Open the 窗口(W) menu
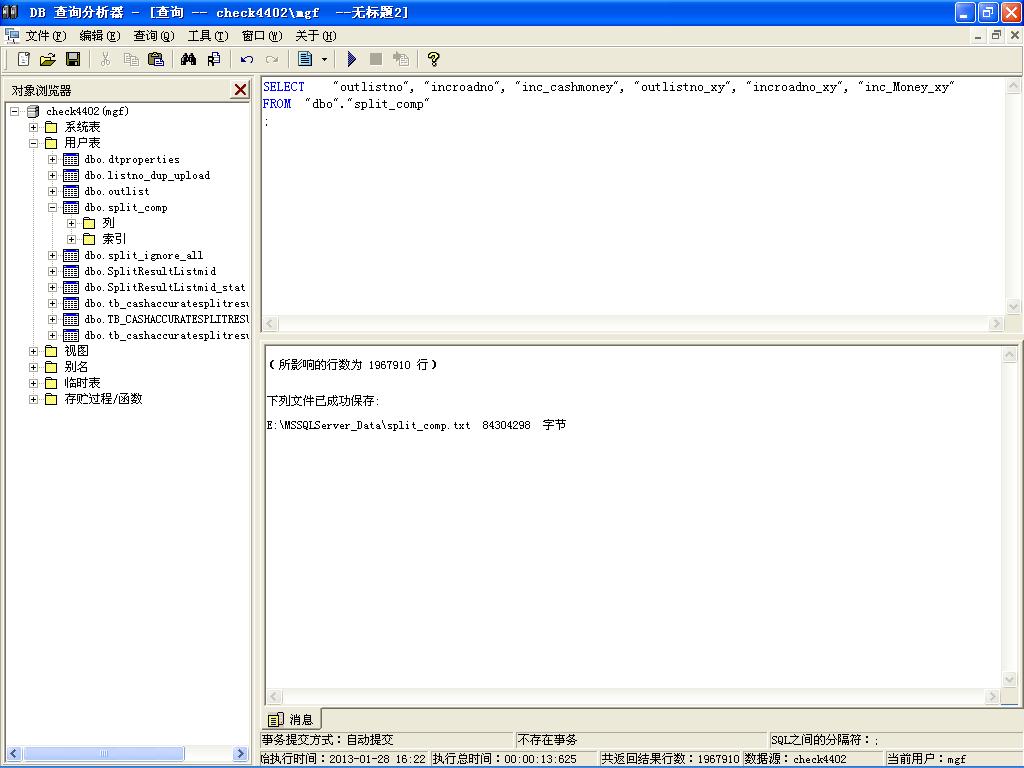This screenshot has width=1024, height=768. tap(262, 36)
